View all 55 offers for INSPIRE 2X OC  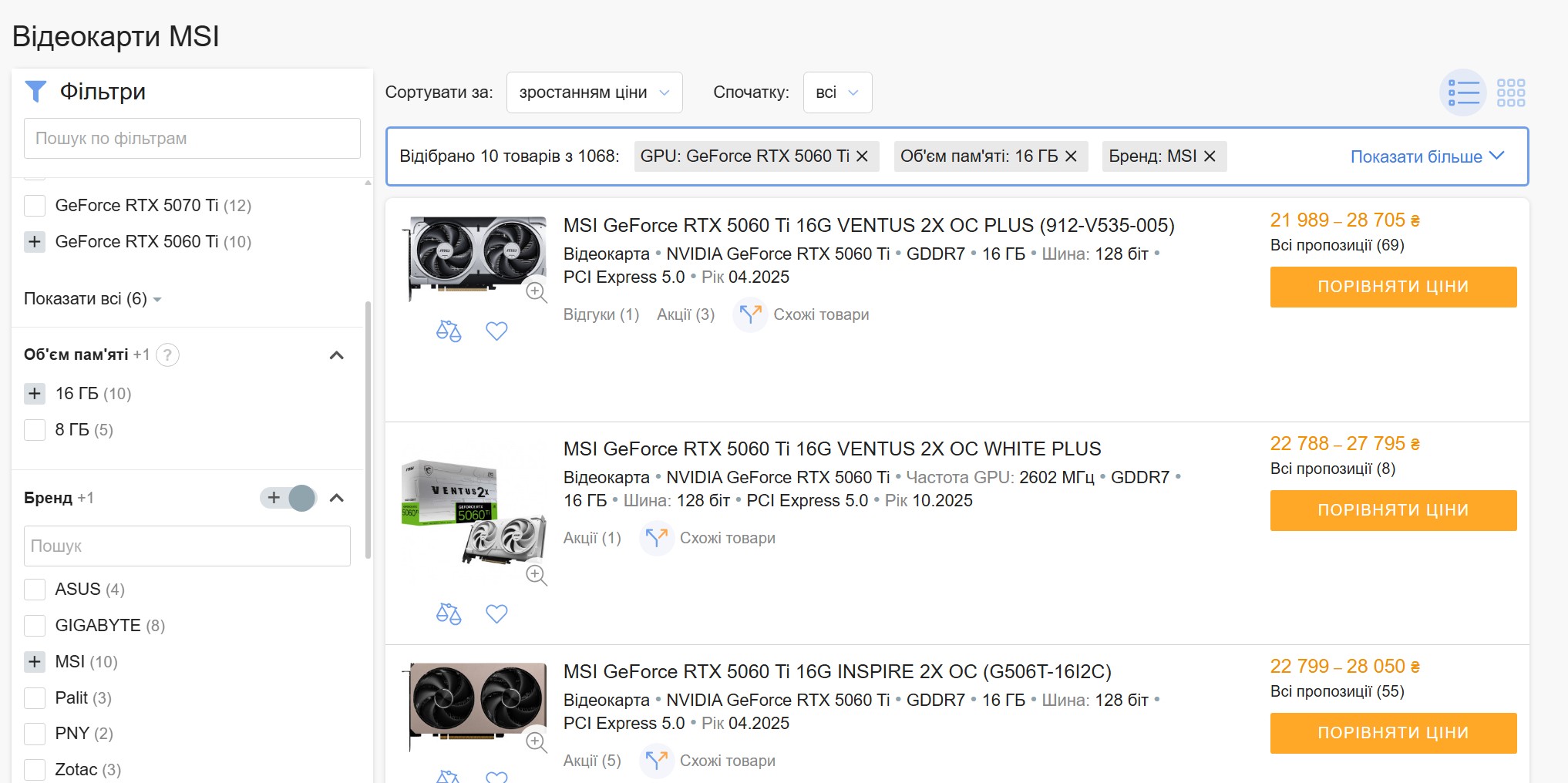1338,692
